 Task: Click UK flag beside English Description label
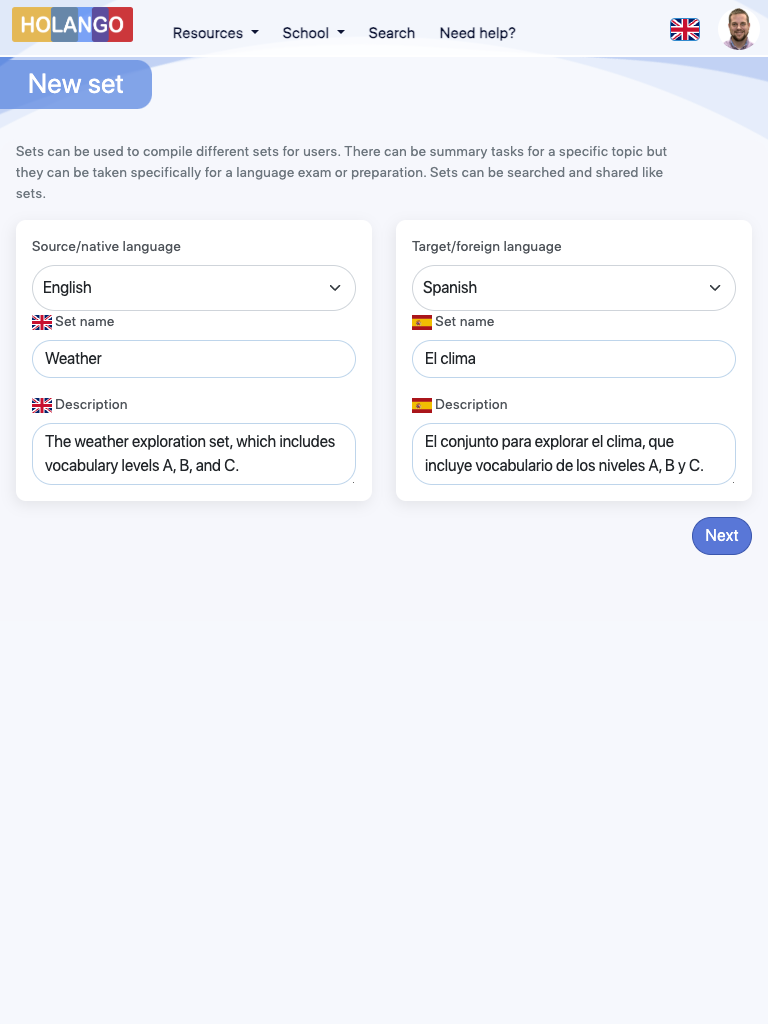pos(42,405)
